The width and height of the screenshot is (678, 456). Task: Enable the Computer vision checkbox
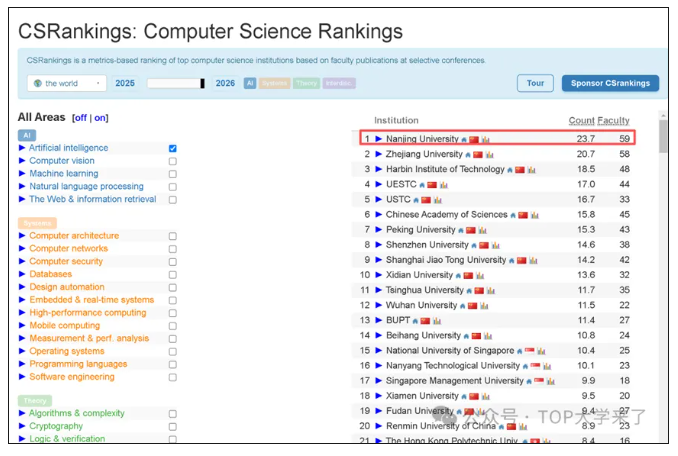pos(173,161)
